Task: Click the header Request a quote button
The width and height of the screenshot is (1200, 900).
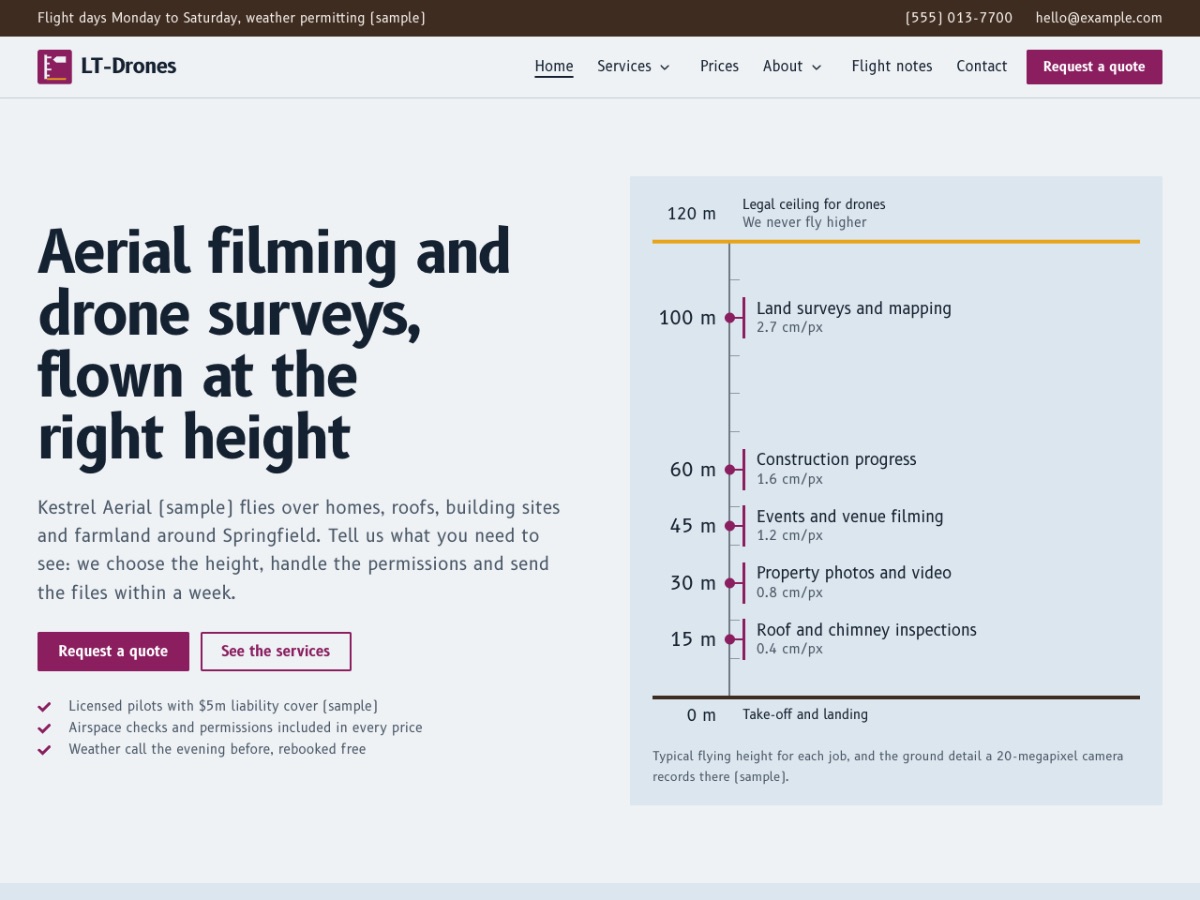Action: (x=1094, y=67)
